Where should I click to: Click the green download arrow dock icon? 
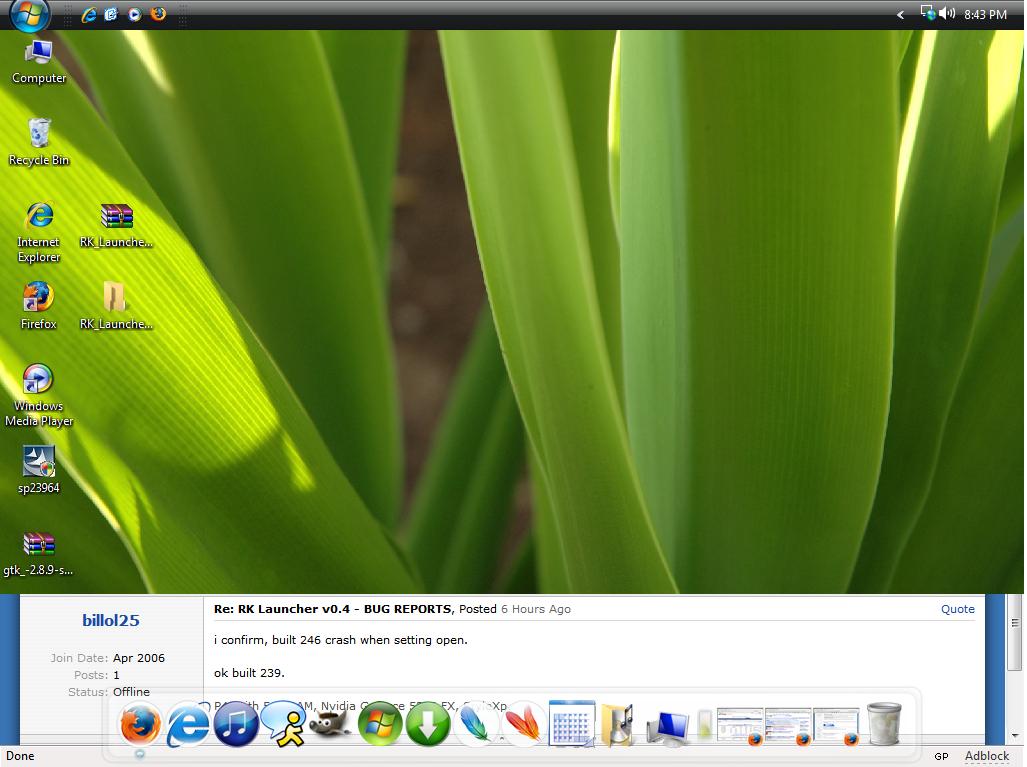428,724
